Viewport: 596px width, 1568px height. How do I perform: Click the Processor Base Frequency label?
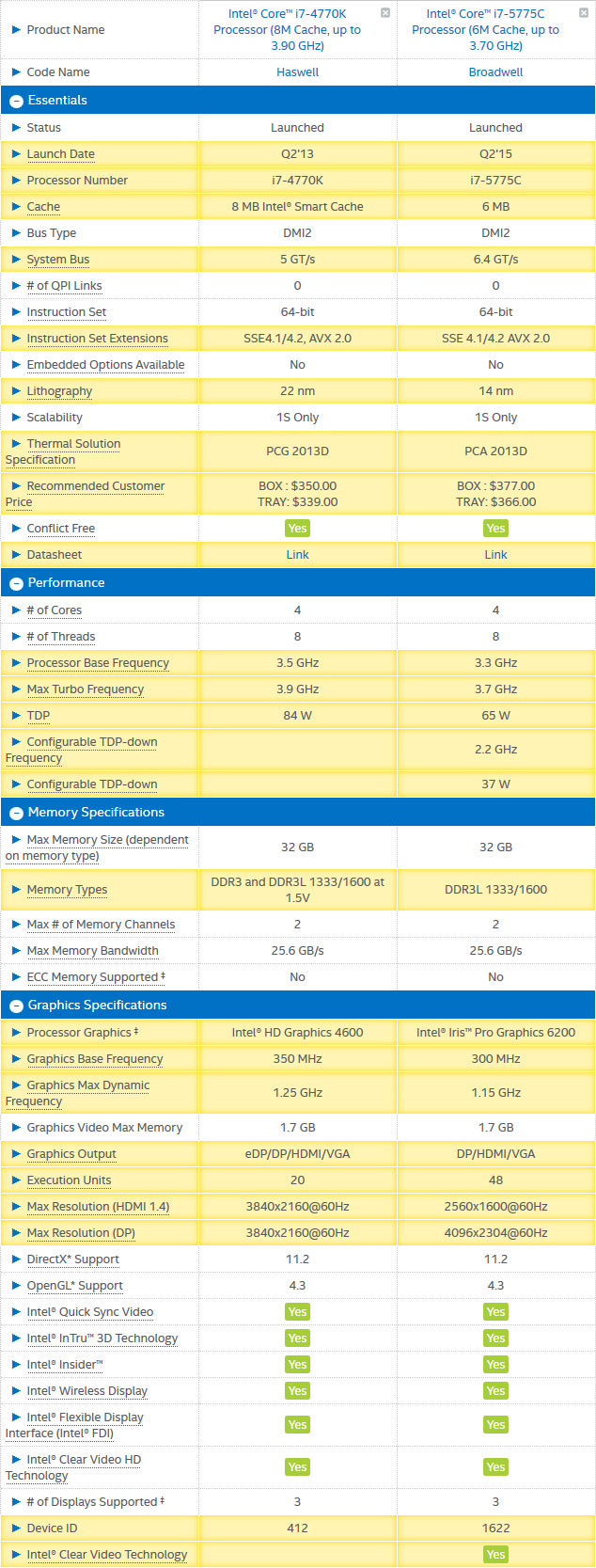point(98,663)
